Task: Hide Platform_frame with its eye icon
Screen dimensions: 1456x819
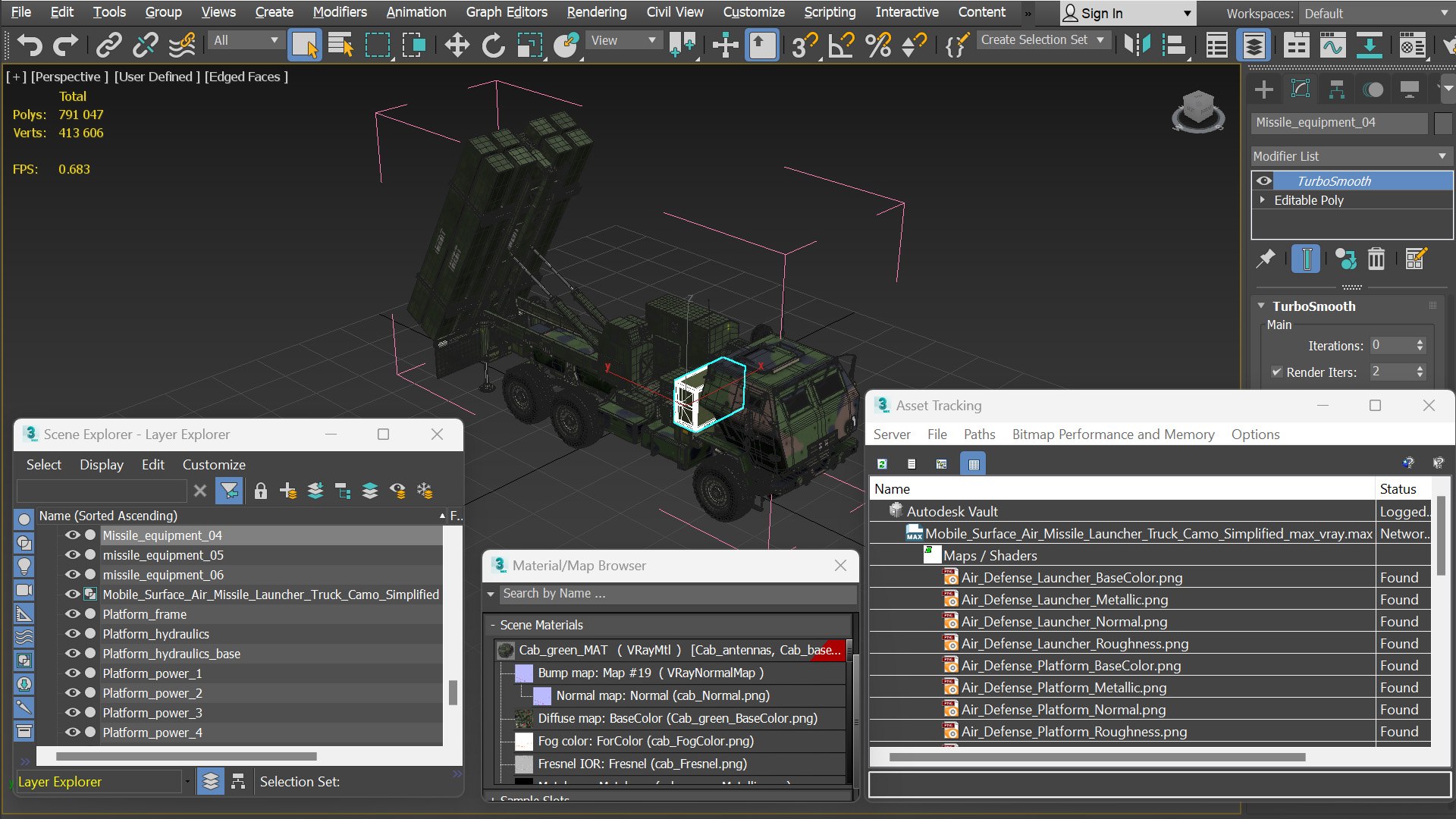Action: tap(72, 614)
